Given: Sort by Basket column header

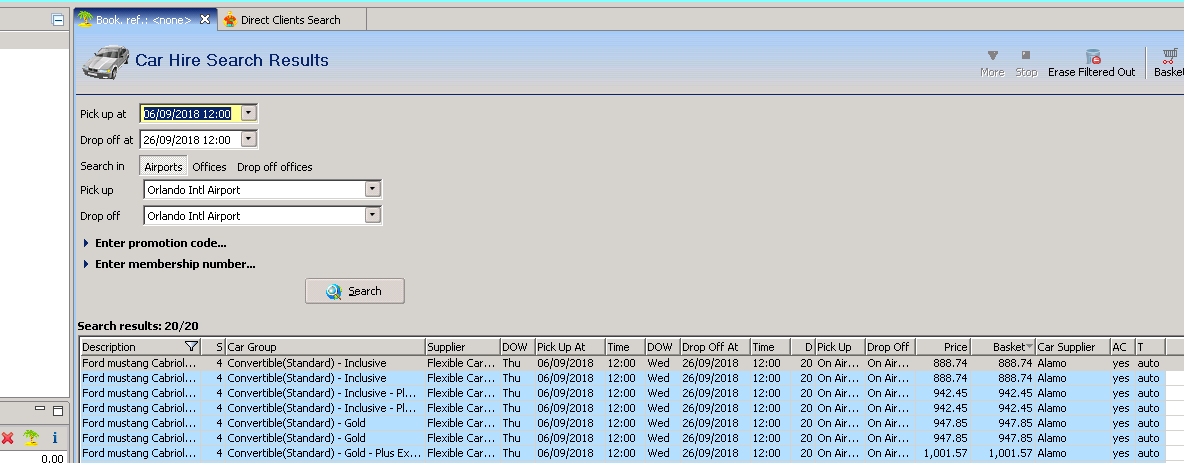Looking at the screenshot, I should coord(1003,347).
